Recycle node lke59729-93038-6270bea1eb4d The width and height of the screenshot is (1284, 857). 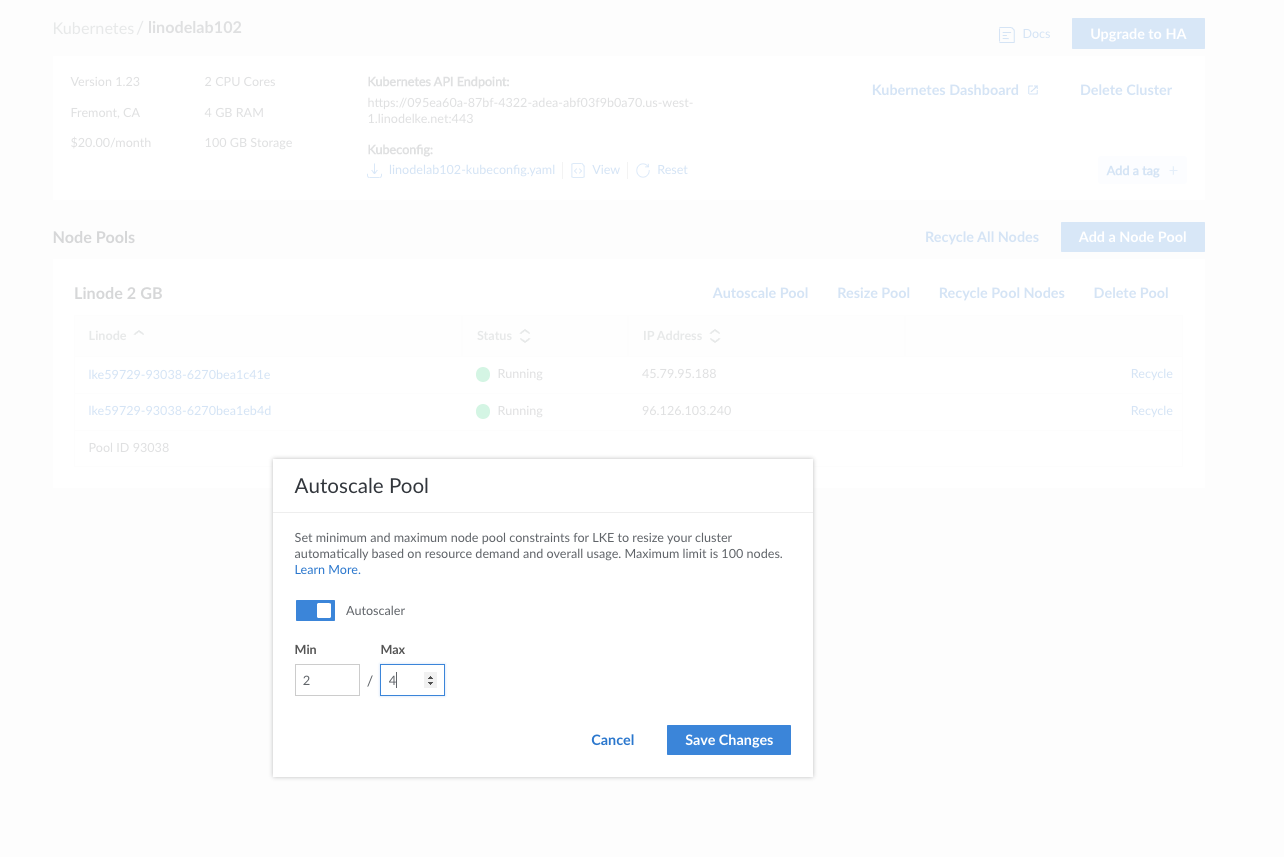[1151, 411]
